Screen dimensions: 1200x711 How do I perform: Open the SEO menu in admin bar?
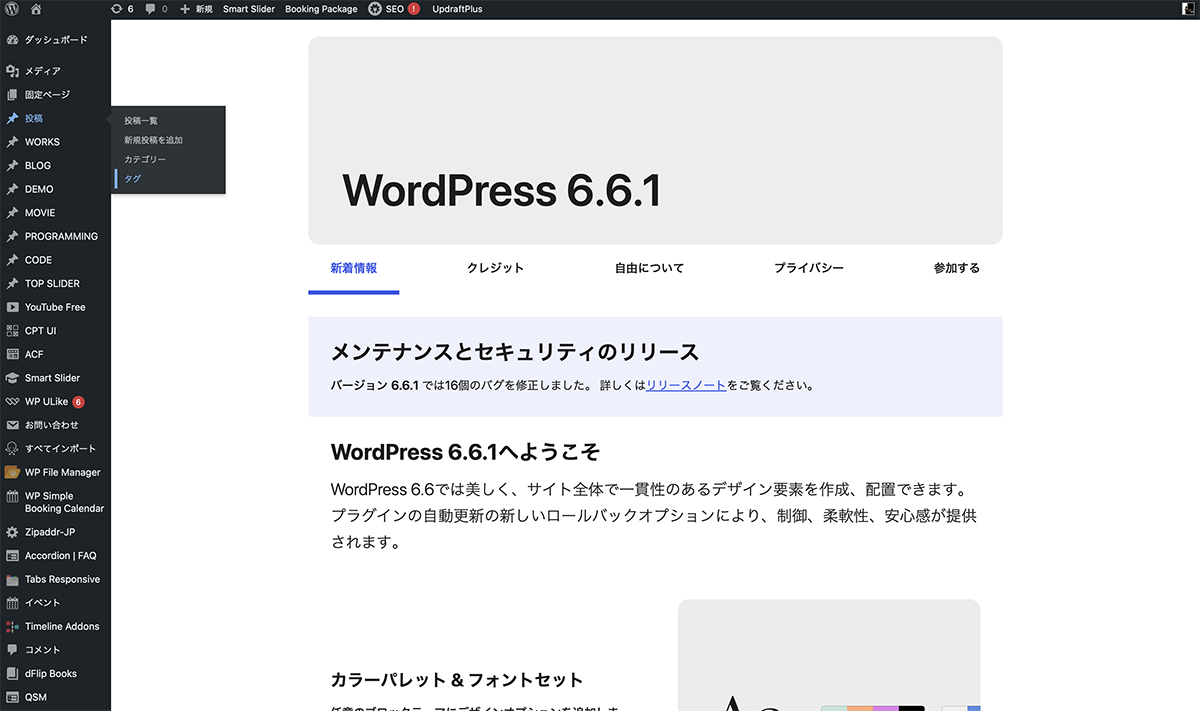pos(394,9)
